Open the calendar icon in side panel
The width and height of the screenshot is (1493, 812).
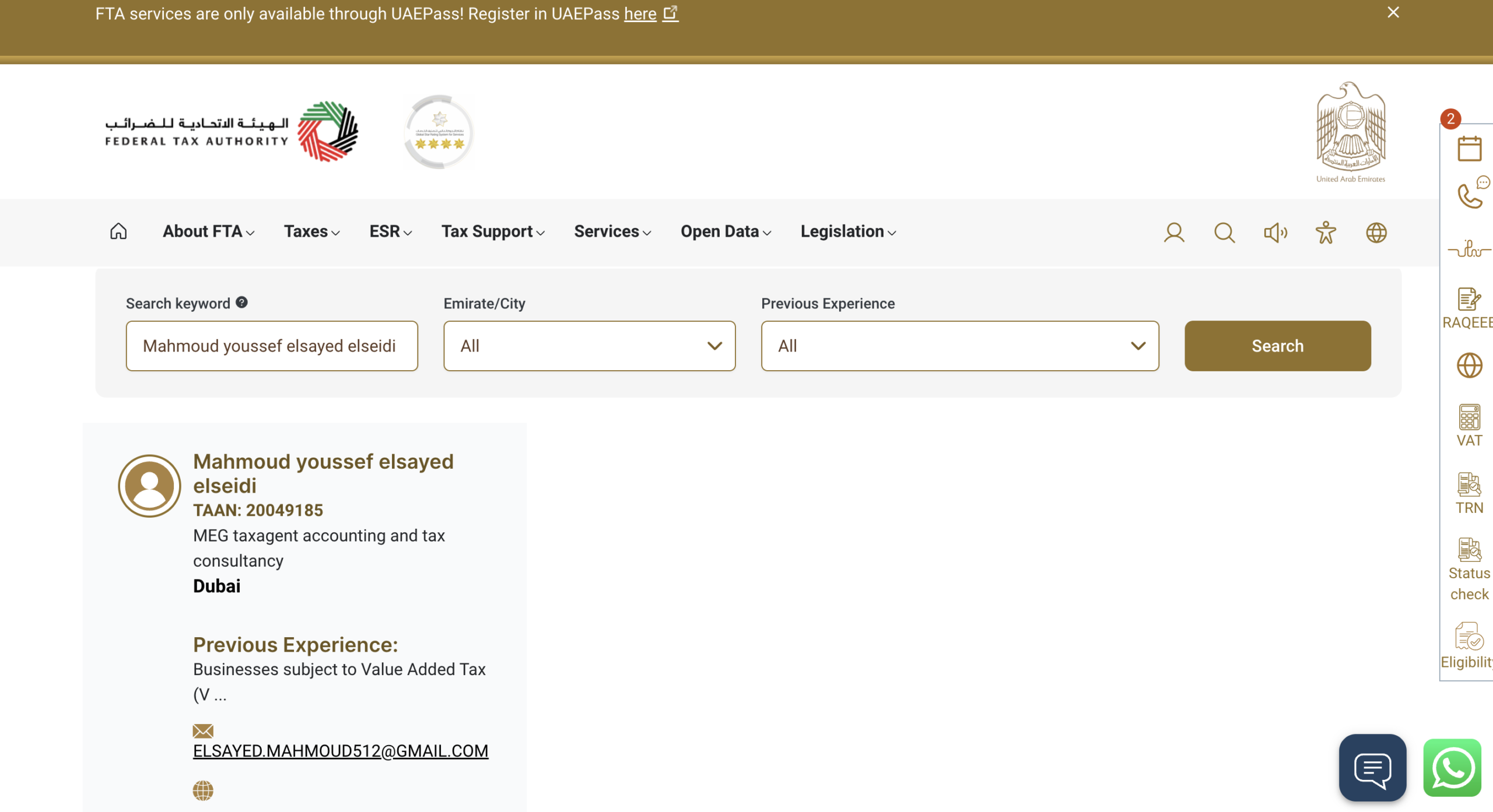coord(1470,149)
